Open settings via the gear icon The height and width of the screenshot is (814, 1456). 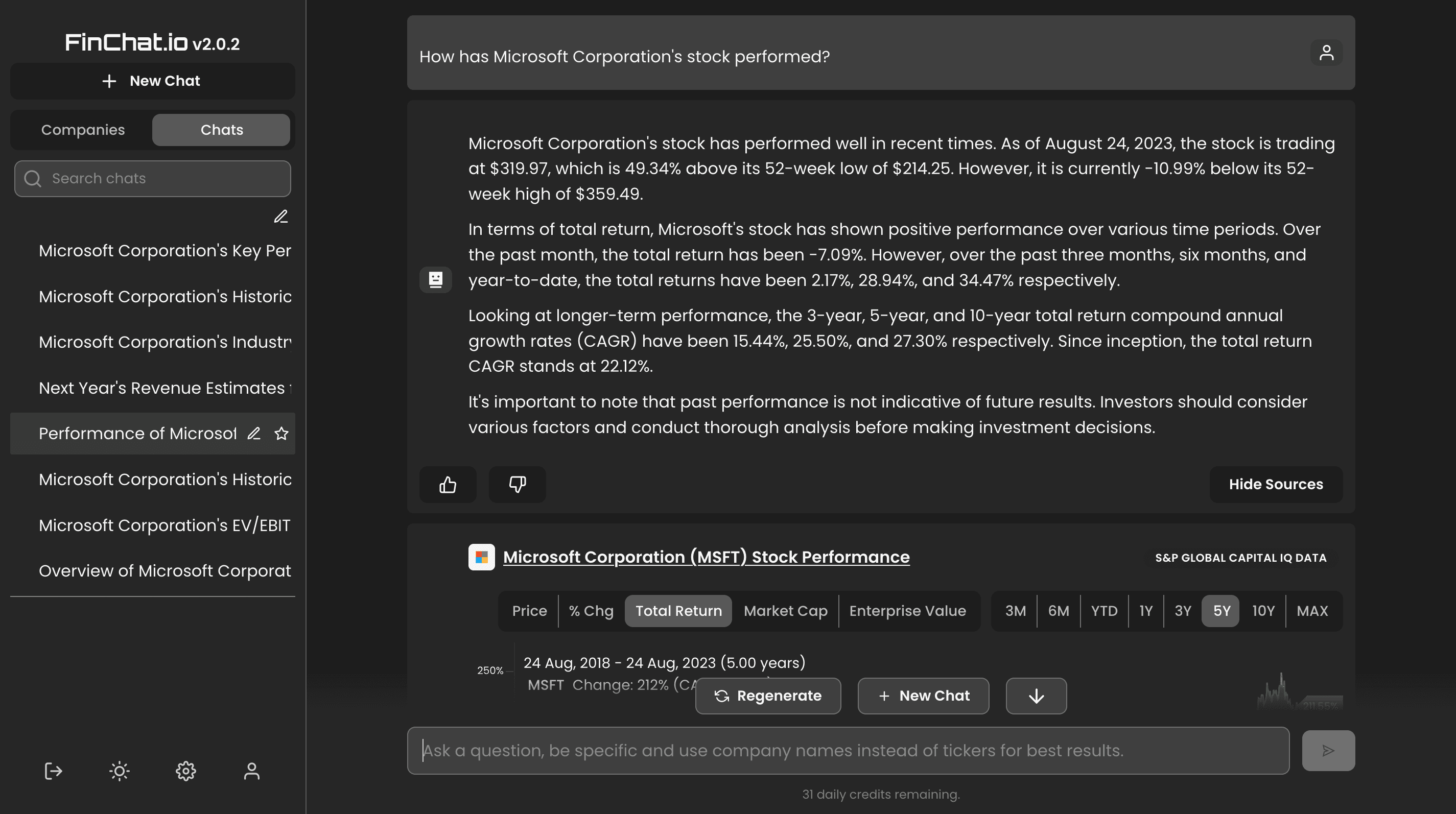coord(185,771)
